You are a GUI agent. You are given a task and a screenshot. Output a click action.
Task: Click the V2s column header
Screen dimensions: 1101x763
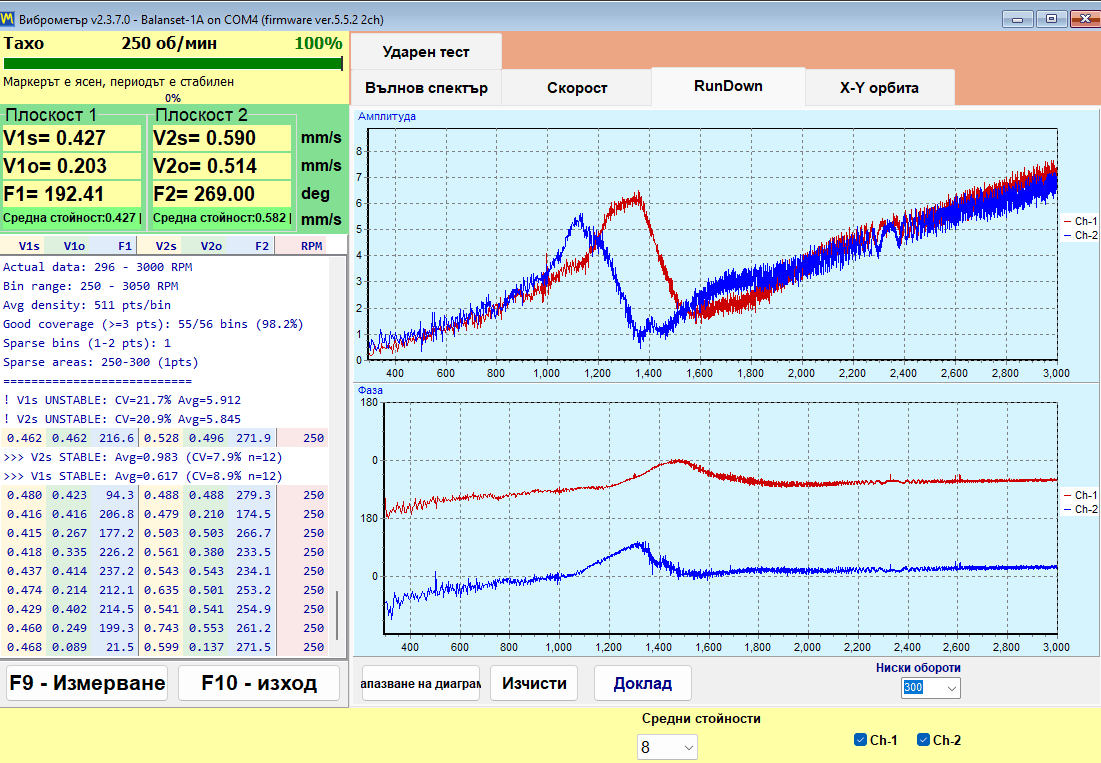[x=166, y=246]
